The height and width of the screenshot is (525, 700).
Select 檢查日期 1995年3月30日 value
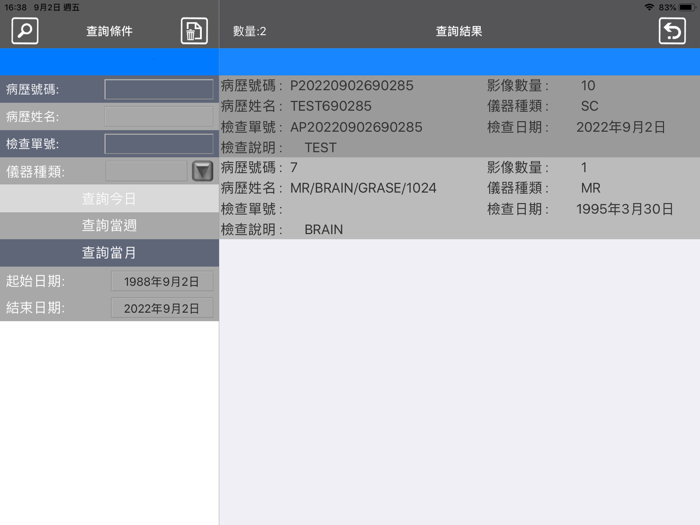pyautogui.click(x=625, y=209)
